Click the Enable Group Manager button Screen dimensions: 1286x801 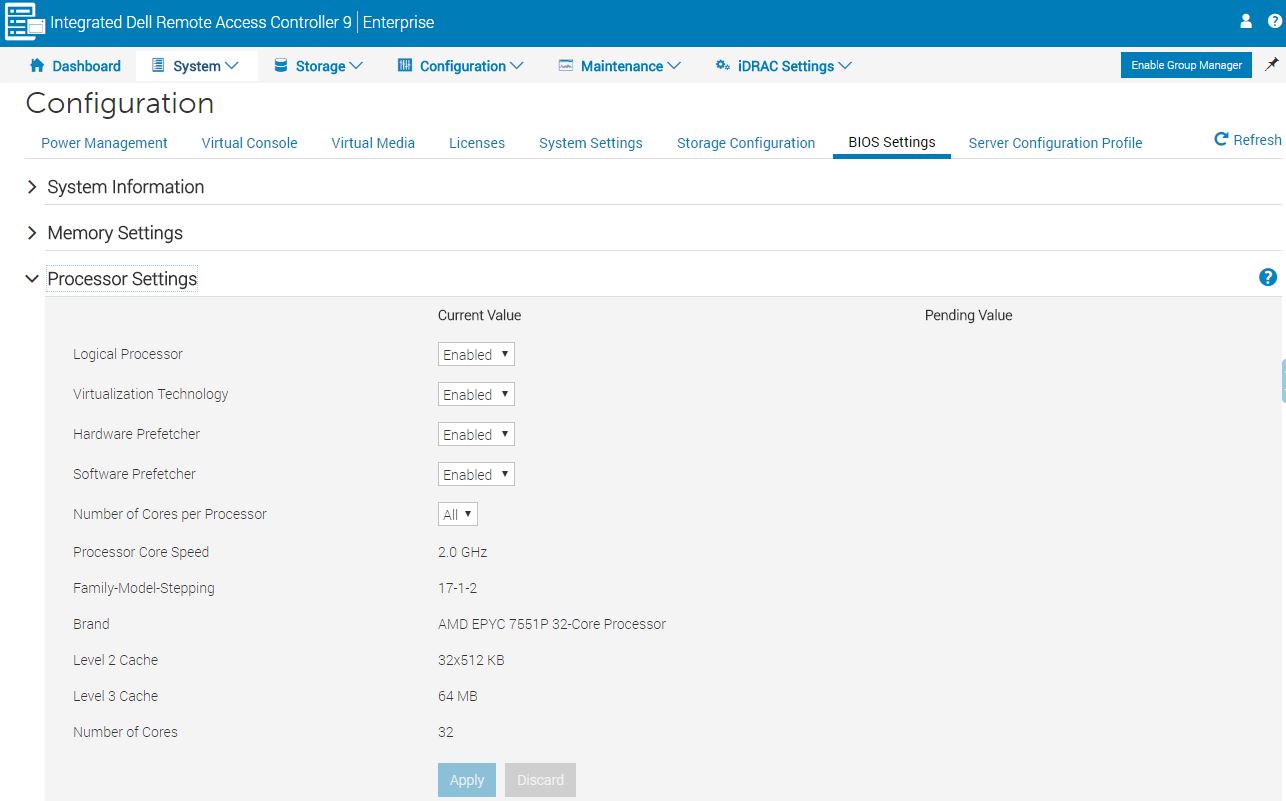(1186, 65)
